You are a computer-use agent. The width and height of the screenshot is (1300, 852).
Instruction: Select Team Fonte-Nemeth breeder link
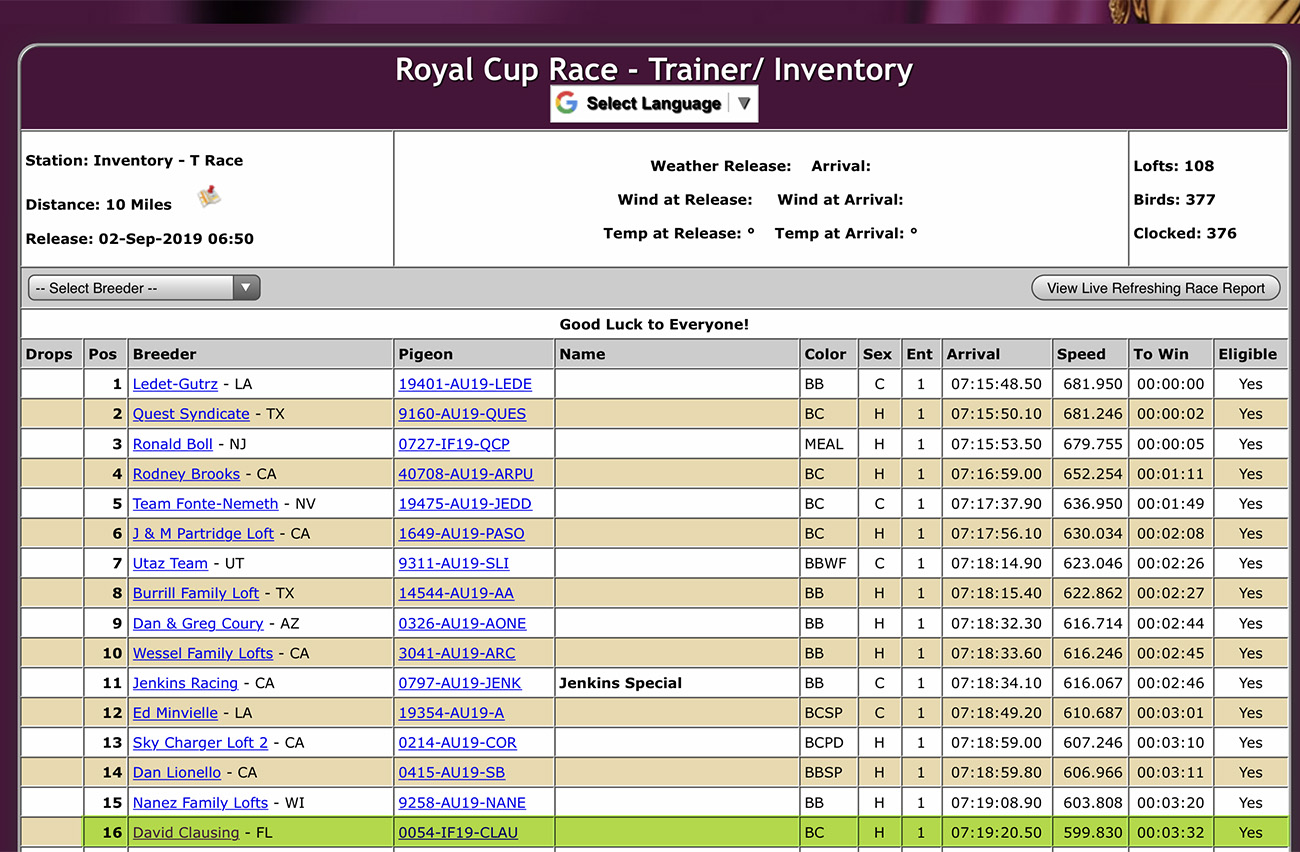click(x=206, y=504)
